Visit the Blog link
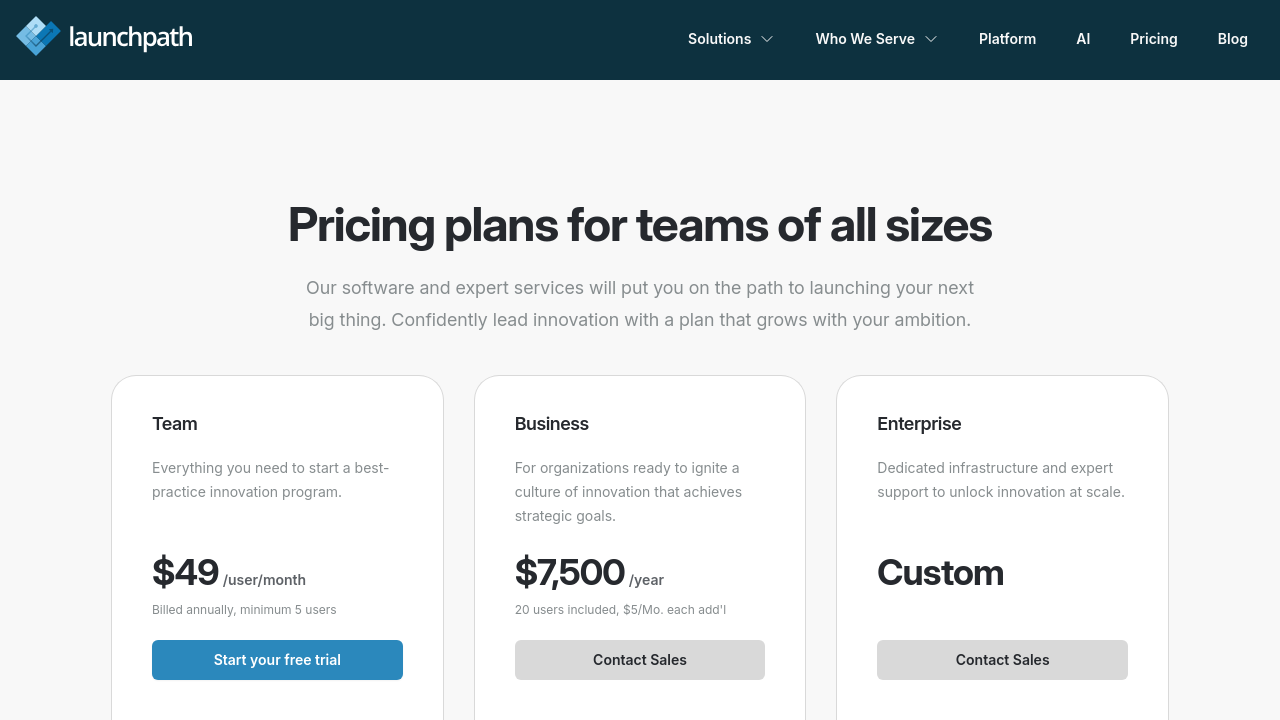This screenshot has width=1280, height=720. tap(1232, 39)
